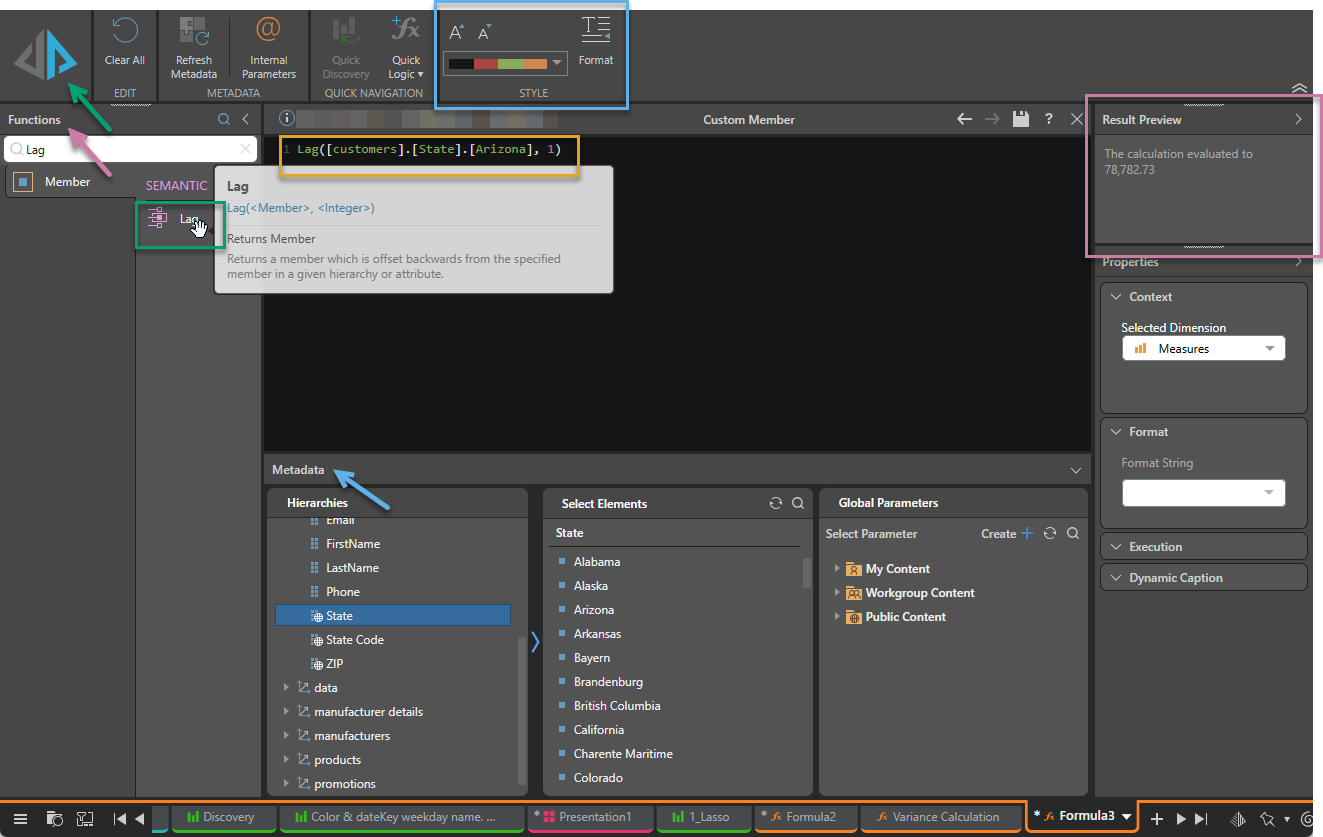Screen dimensions: 1323x837
Task: Expand the data table node
Action: tap(286, 687)
